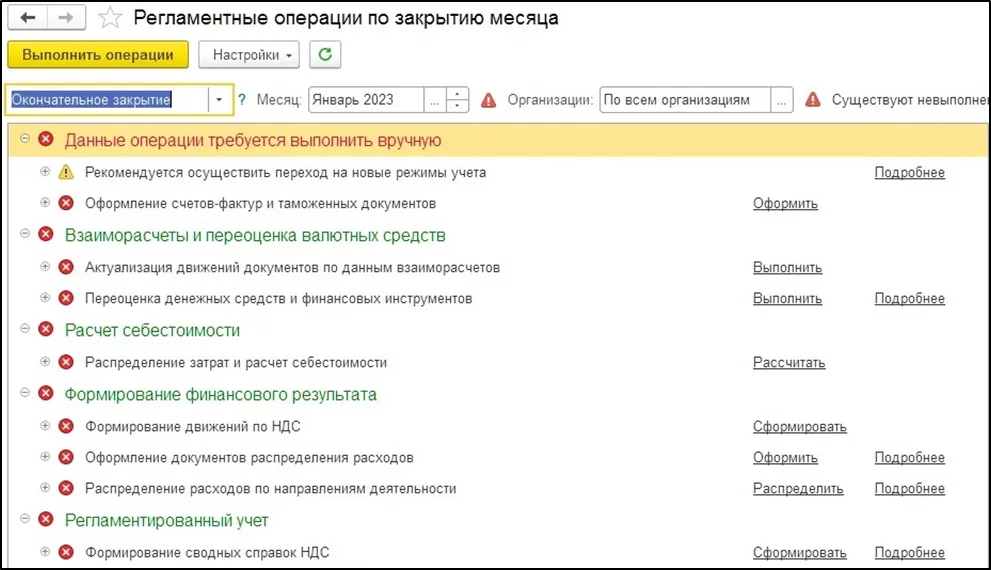This screenshot has height=570, width=991.
Task: Collapse the Регламентированный учет section
Action: tap(25, 519)
